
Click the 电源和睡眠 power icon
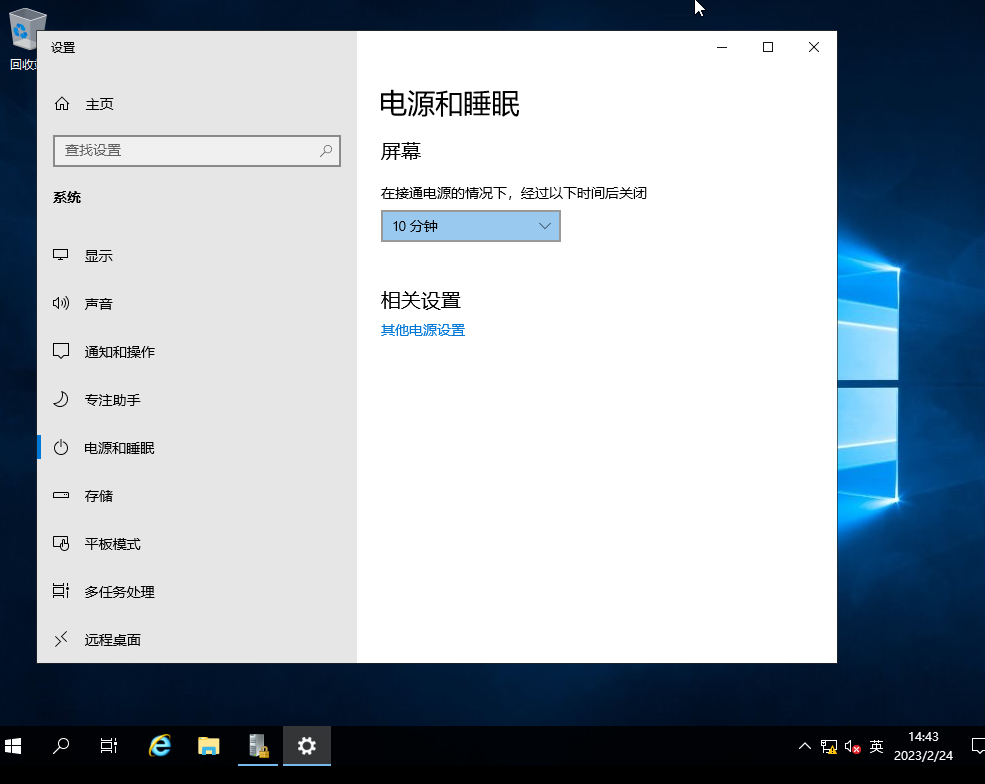pos(61,447)
